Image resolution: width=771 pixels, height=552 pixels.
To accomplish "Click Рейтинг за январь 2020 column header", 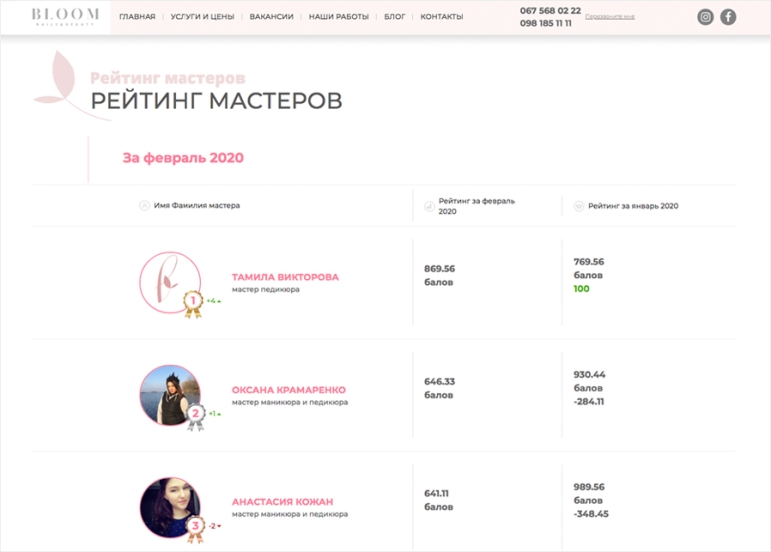I will [x=633, y=206].
